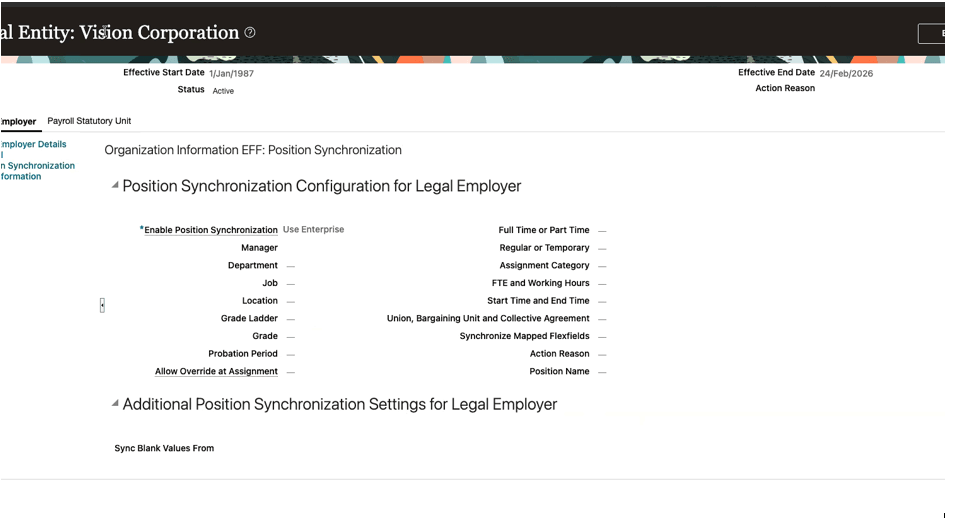The image size is (953, 518).
Task: Click Synchronize Mapped Flexfields label
Action: pos(525,336)
